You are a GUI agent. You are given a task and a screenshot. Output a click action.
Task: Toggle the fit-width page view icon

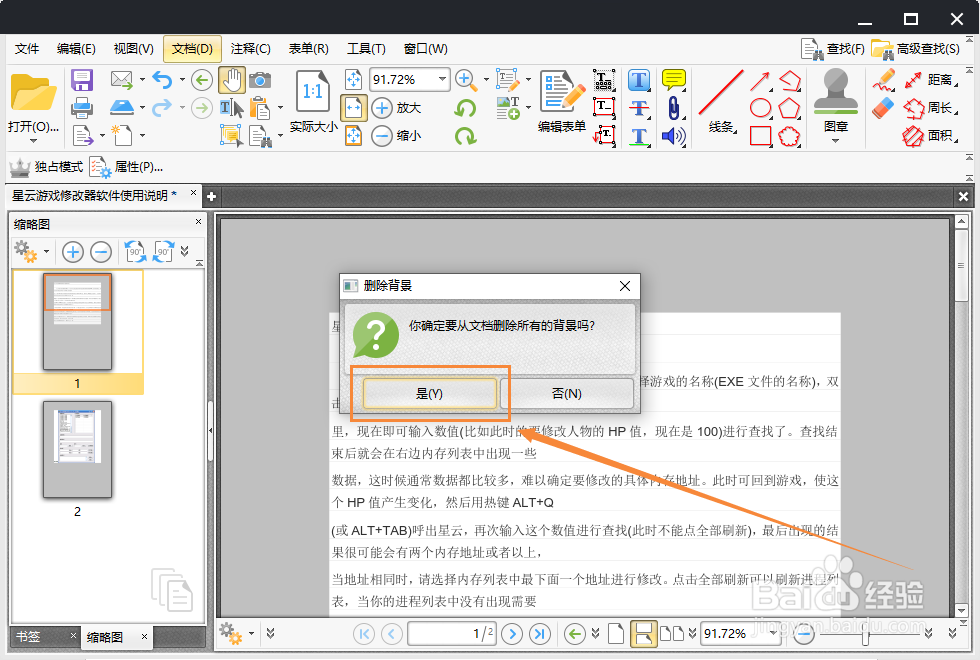click(x=354, y=108)
